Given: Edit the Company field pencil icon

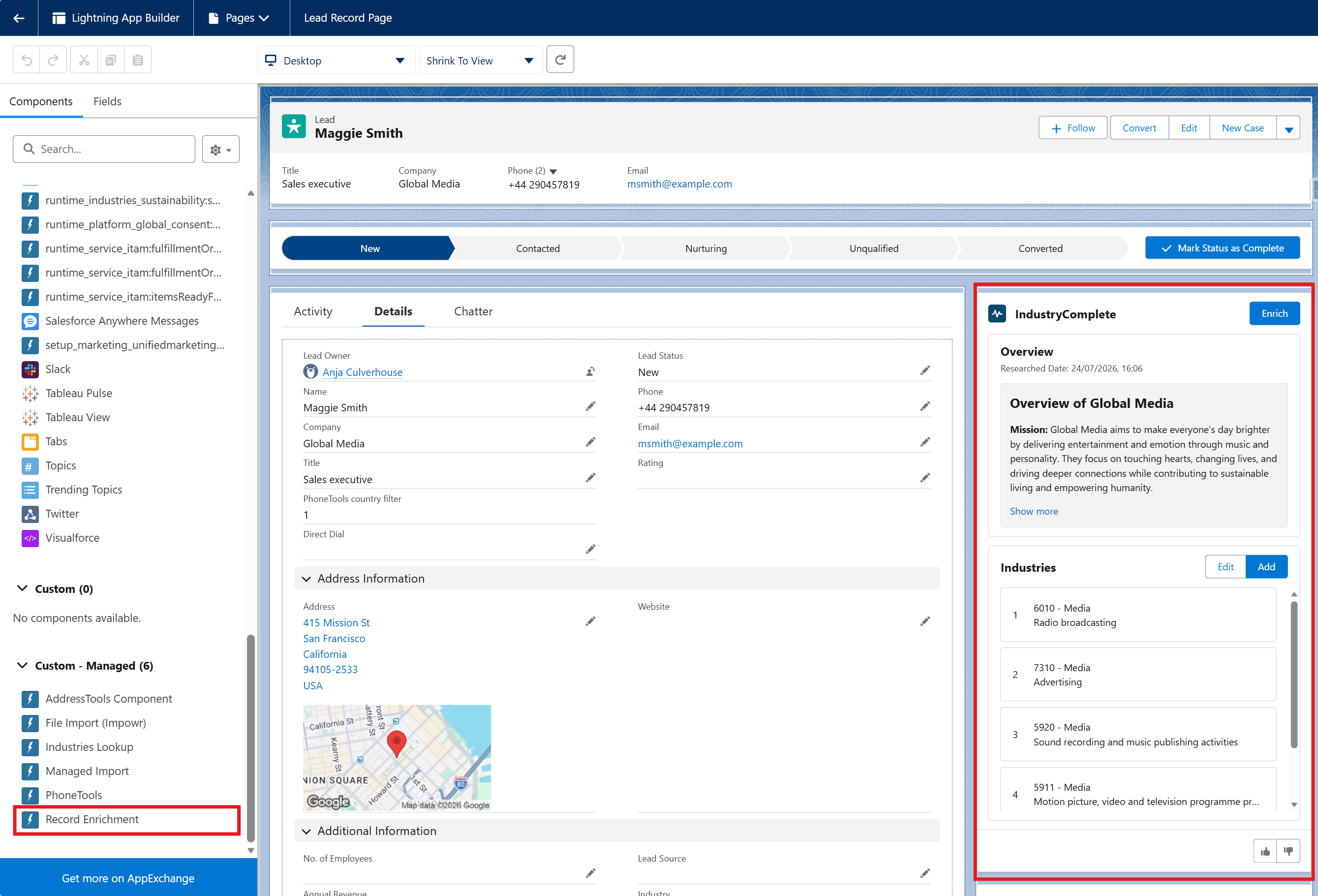Looking at the screenshot, I should pyautogui.click(x=590, y=442).
